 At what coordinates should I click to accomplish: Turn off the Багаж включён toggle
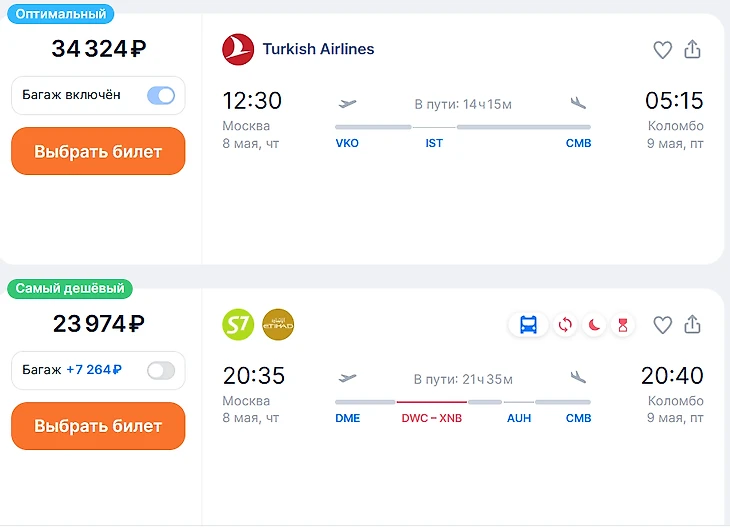[x=160, y=95]
